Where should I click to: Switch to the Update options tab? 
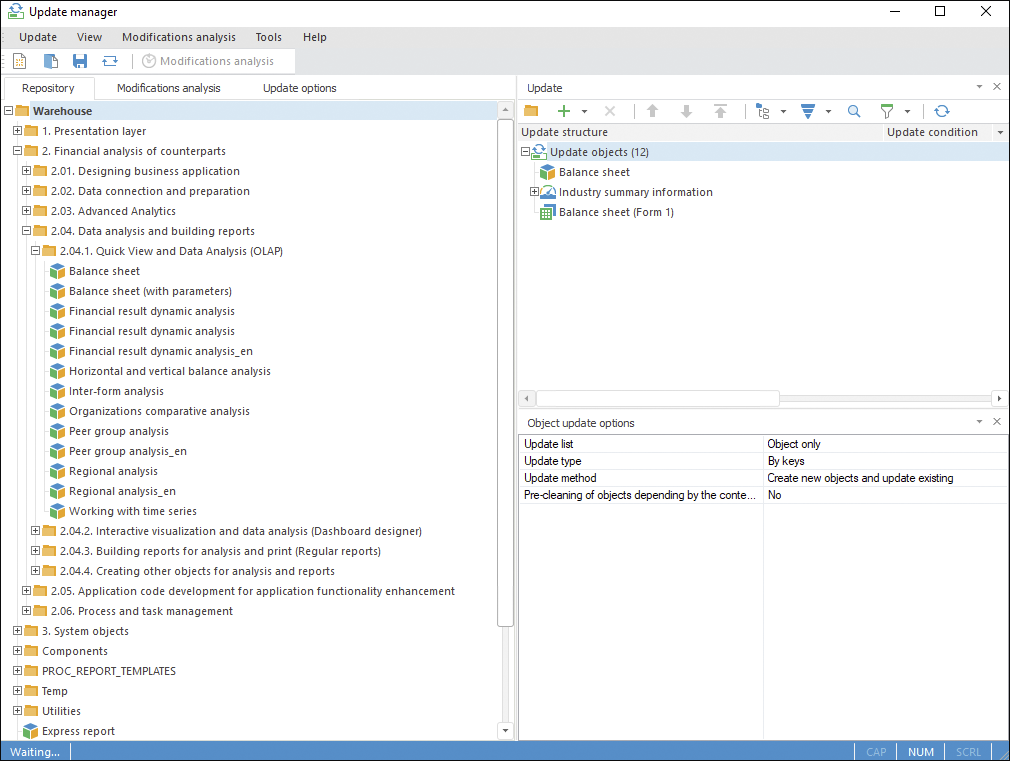click(x=299, y=88)
